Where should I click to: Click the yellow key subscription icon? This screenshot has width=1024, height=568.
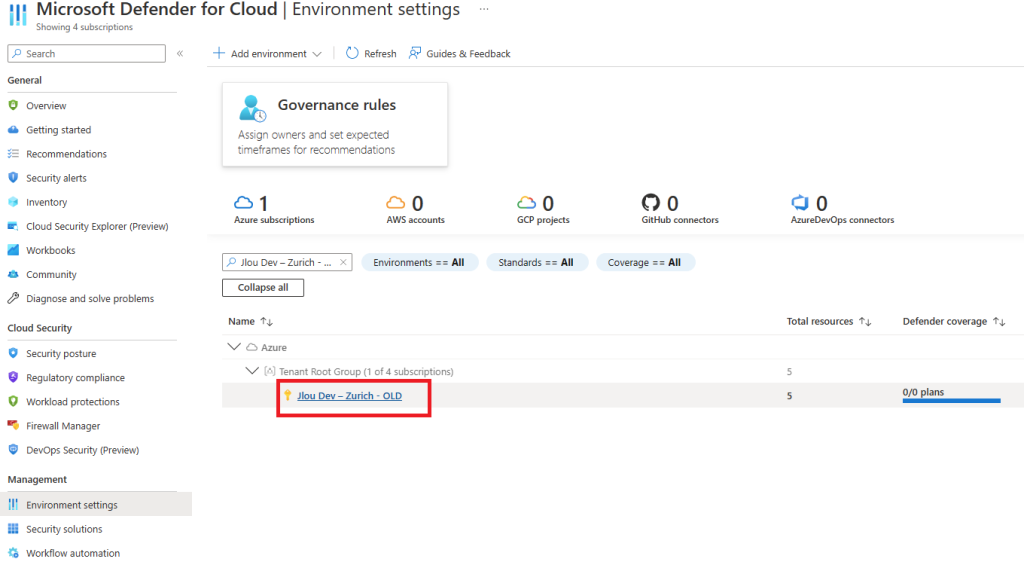[287, 395]
